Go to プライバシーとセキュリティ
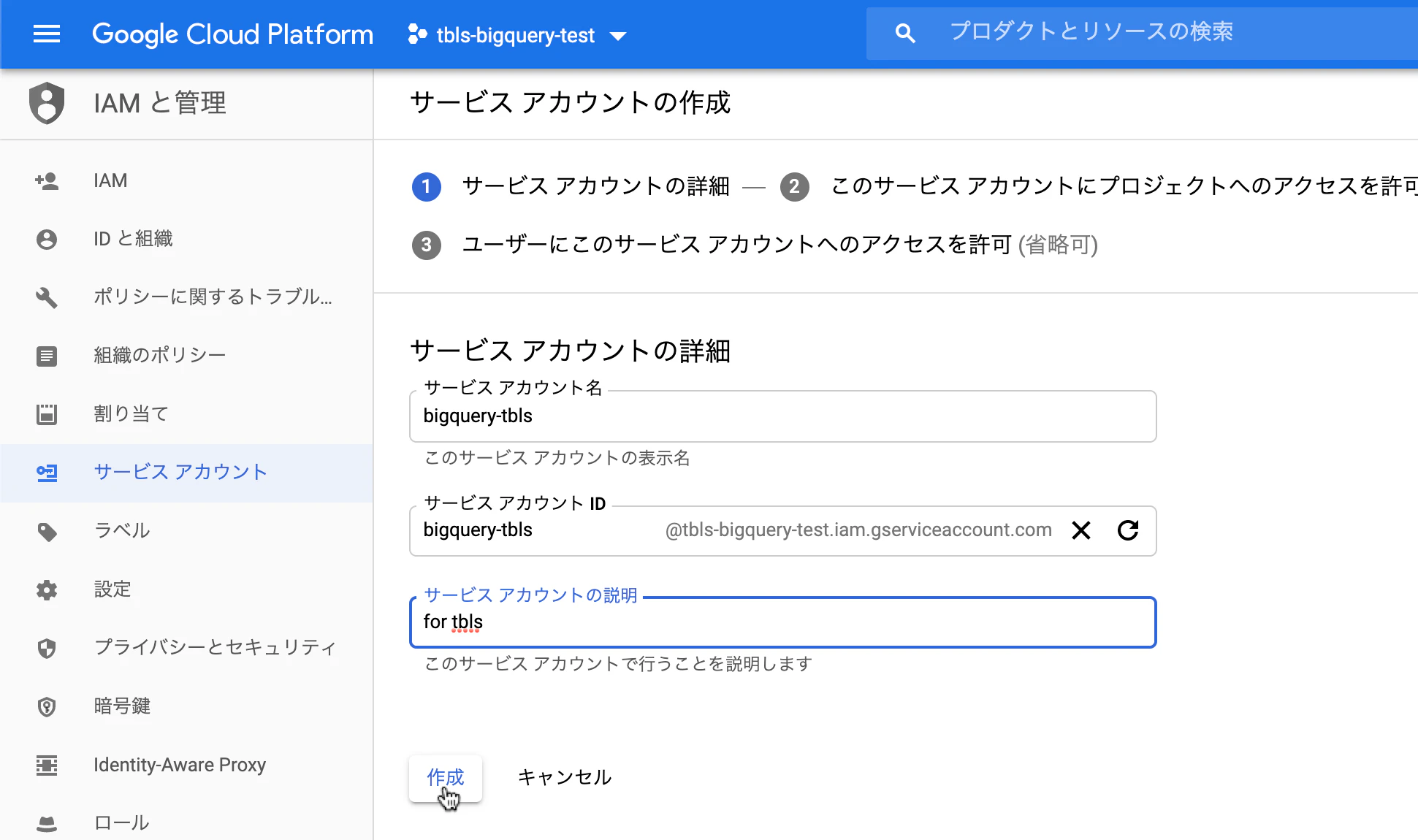Viewport: 1418px width, 840px height. pos(187,648)
